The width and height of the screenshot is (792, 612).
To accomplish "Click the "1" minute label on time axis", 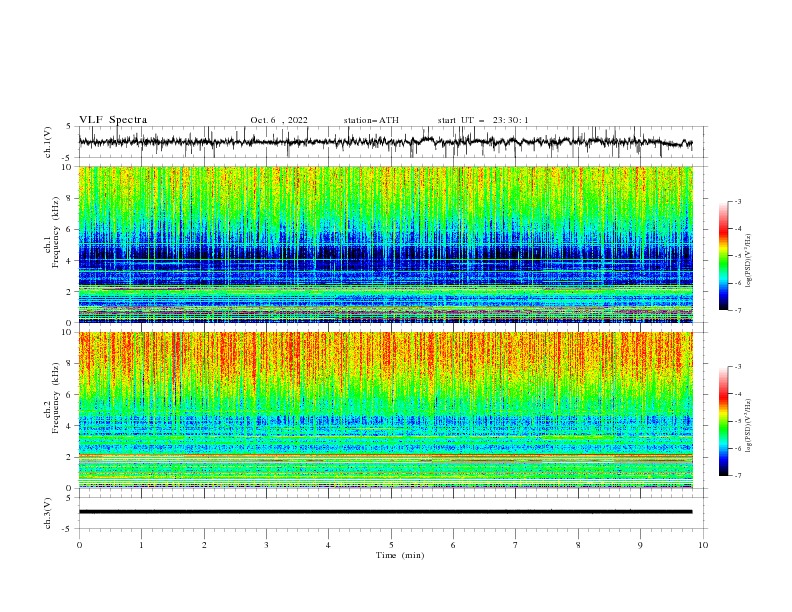I will tap(141, 545).
